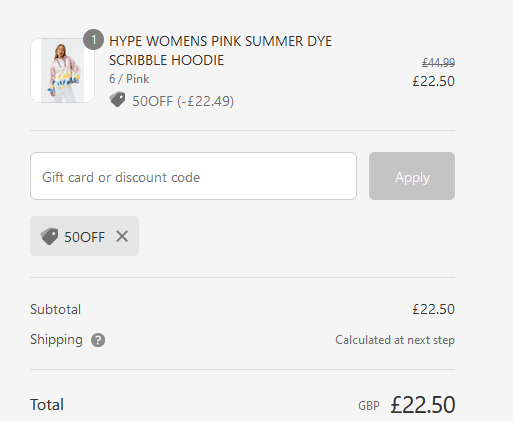Click the GBP currency label

[x=369, y=406]
